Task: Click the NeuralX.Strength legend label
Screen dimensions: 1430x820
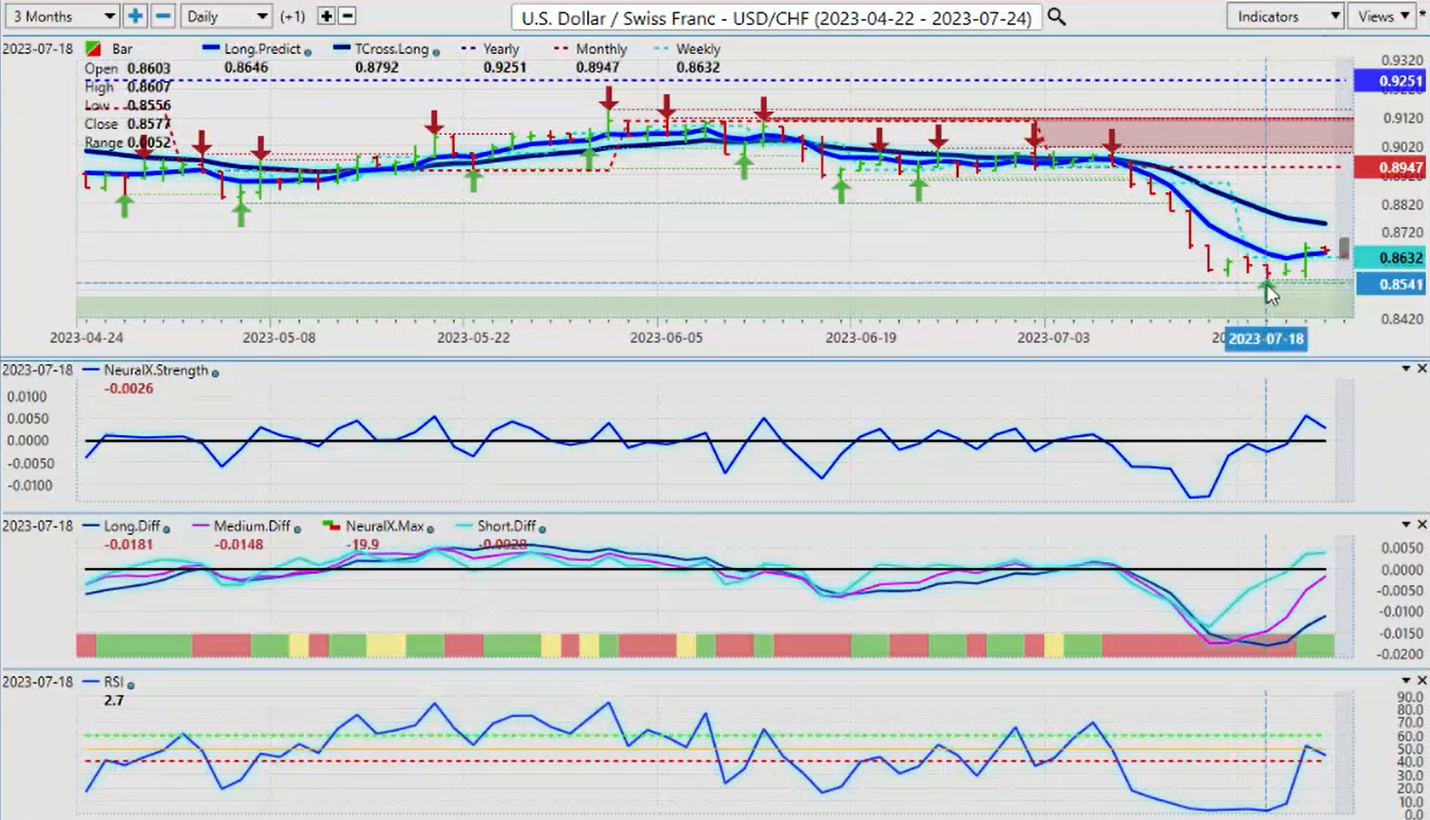Action: [x=156, y=370]
